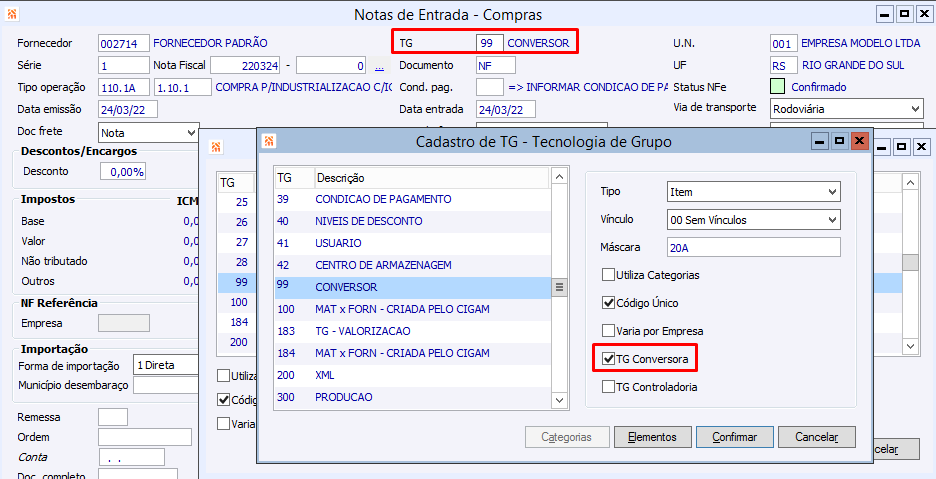Click scroll-up arrow in background window right list
Screen dimensions: 936x479
[x=910, y=183]
